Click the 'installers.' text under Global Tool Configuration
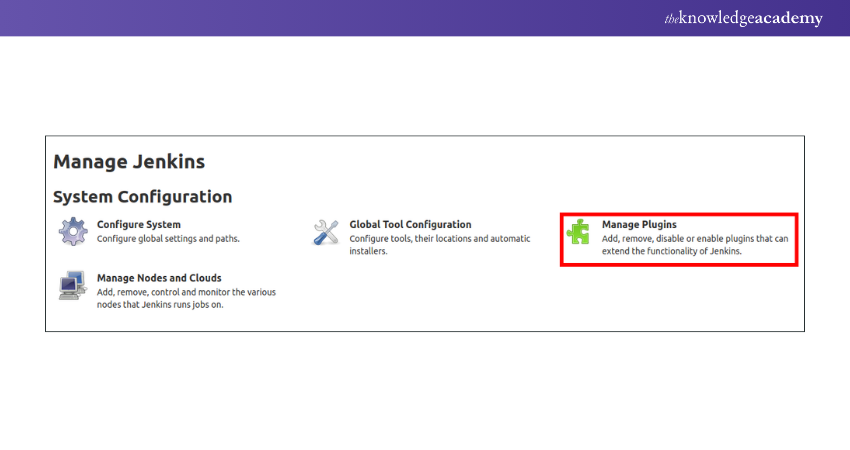Screen dimensions: 850x450 [368, 252]
